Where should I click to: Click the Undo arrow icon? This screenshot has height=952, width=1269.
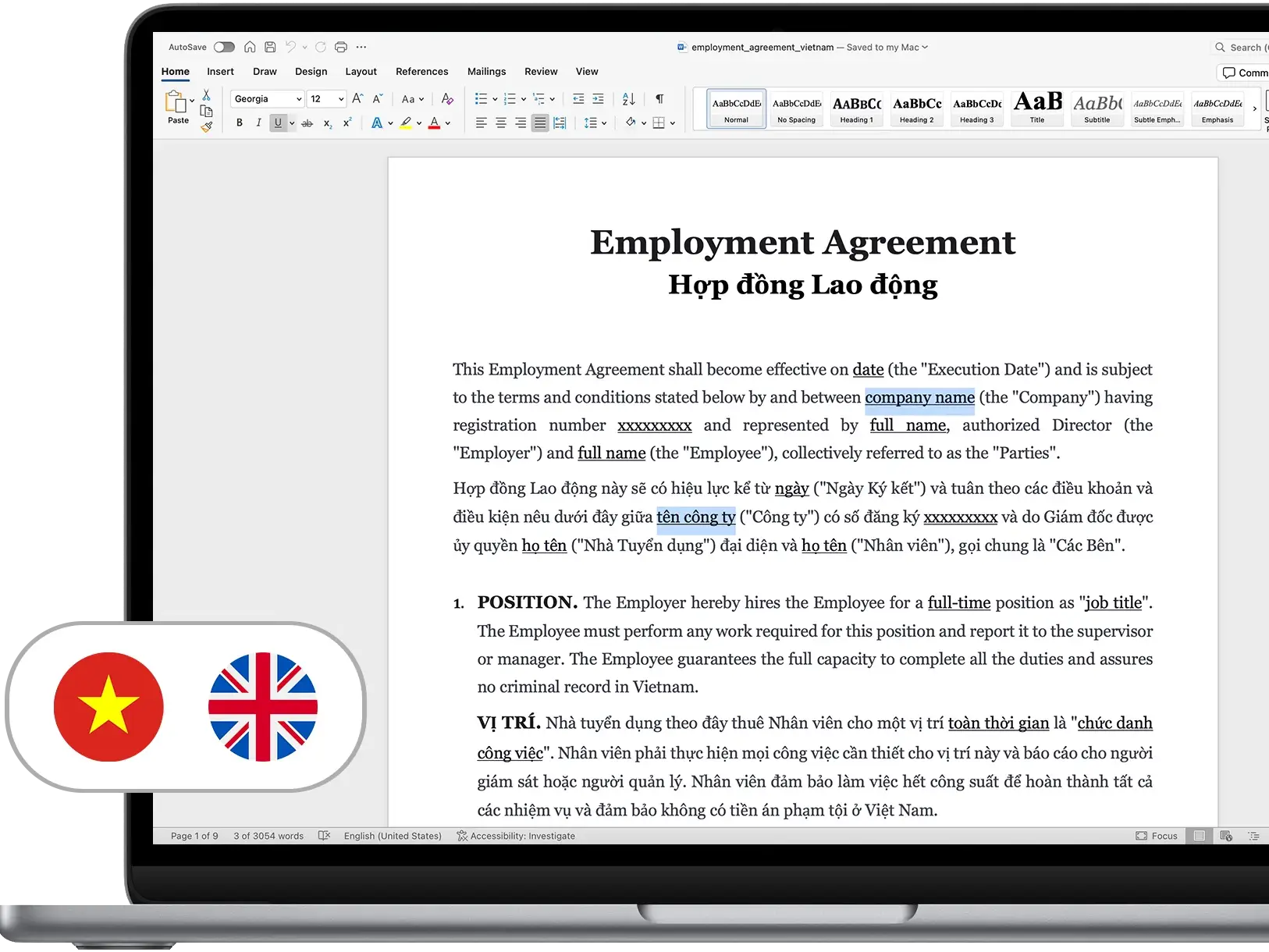290,47
